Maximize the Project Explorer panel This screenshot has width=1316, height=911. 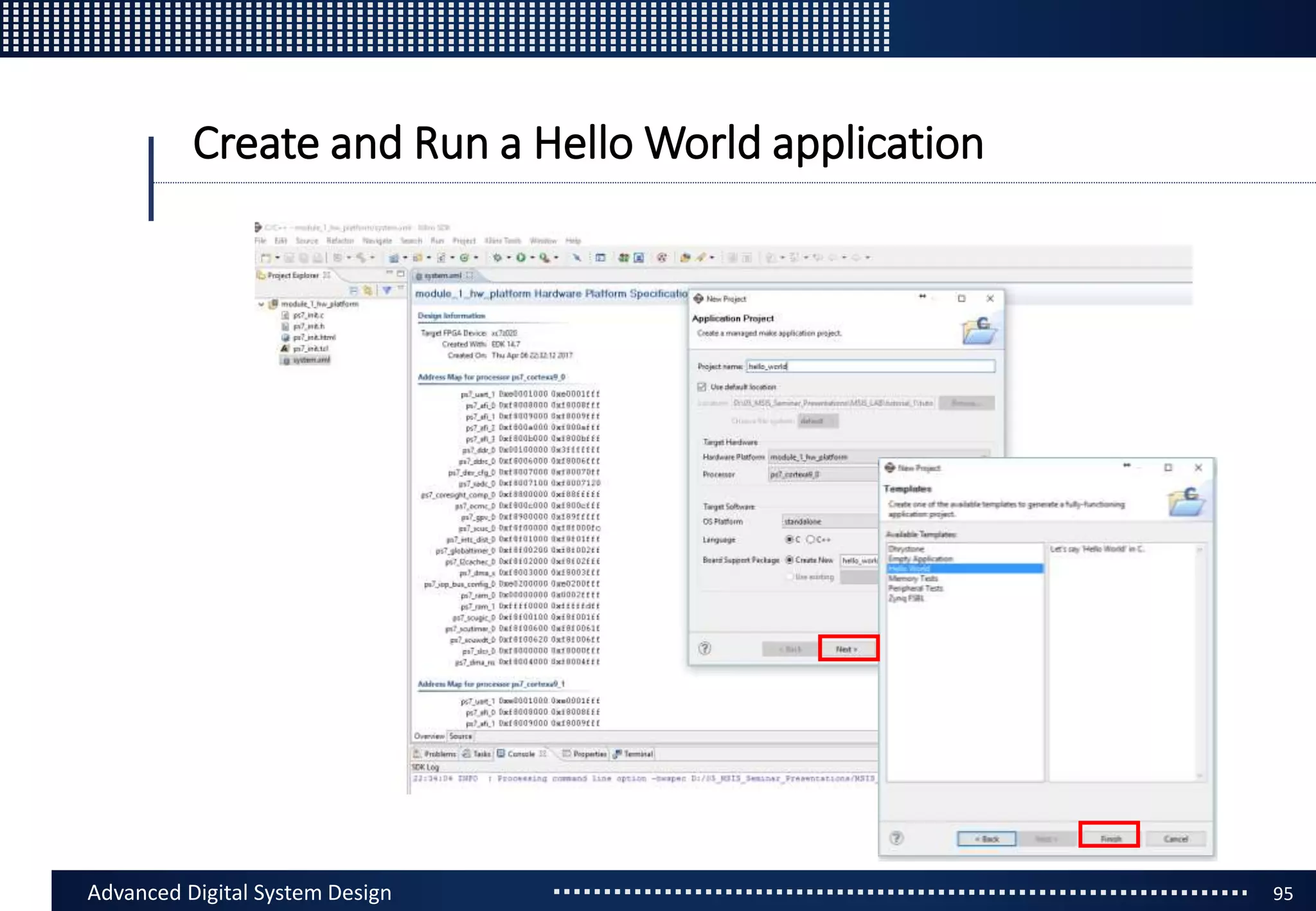(x=400, y=274)
